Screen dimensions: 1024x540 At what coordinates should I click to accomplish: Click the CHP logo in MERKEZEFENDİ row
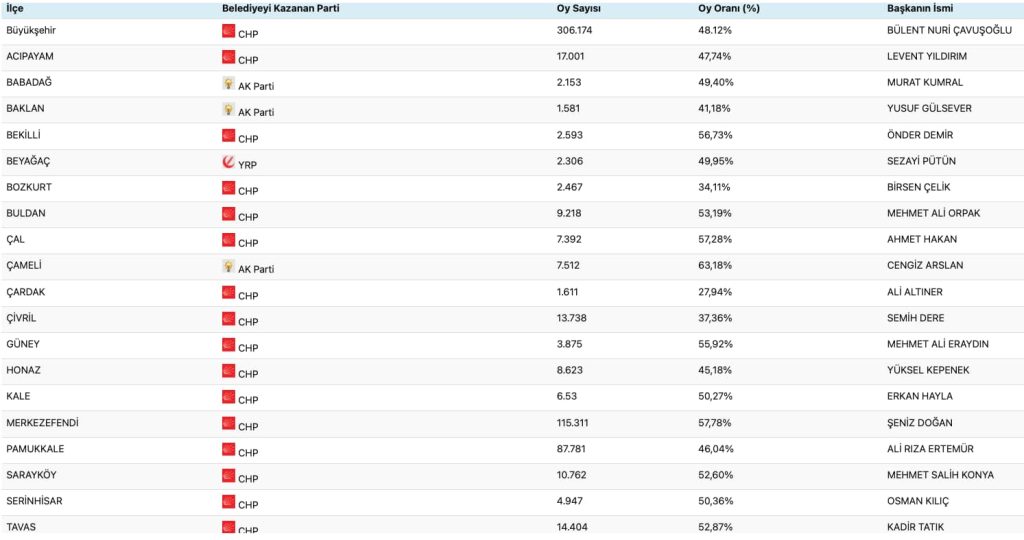coord(228,424)
